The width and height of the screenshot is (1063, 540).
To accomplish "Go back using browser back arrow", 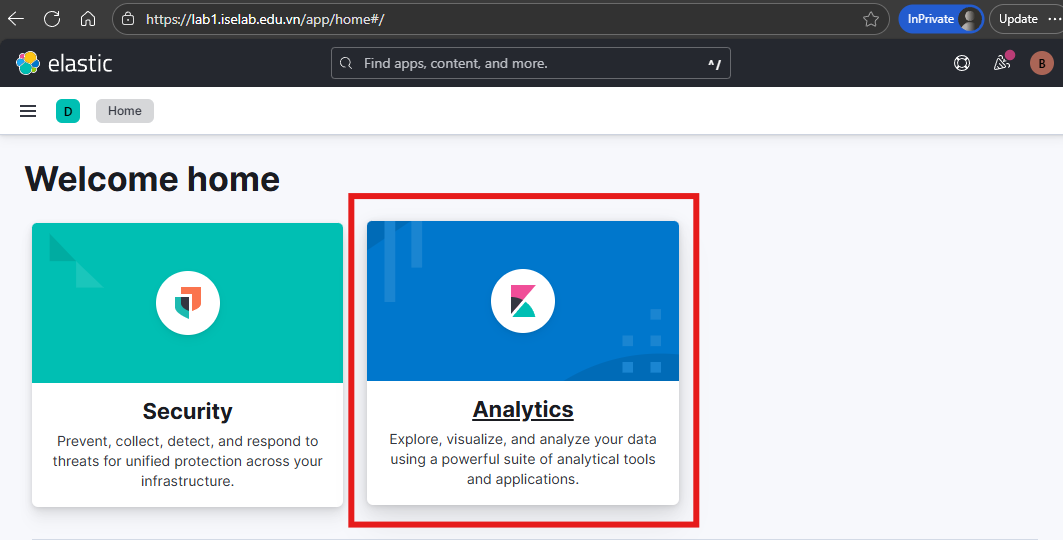I will 16,19.
